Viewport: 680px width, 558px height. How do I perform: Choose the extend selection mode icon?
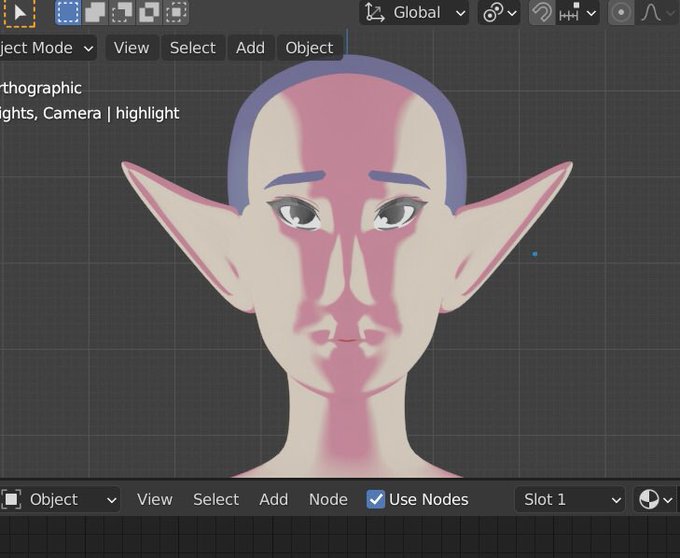click(x=95, y=12)
